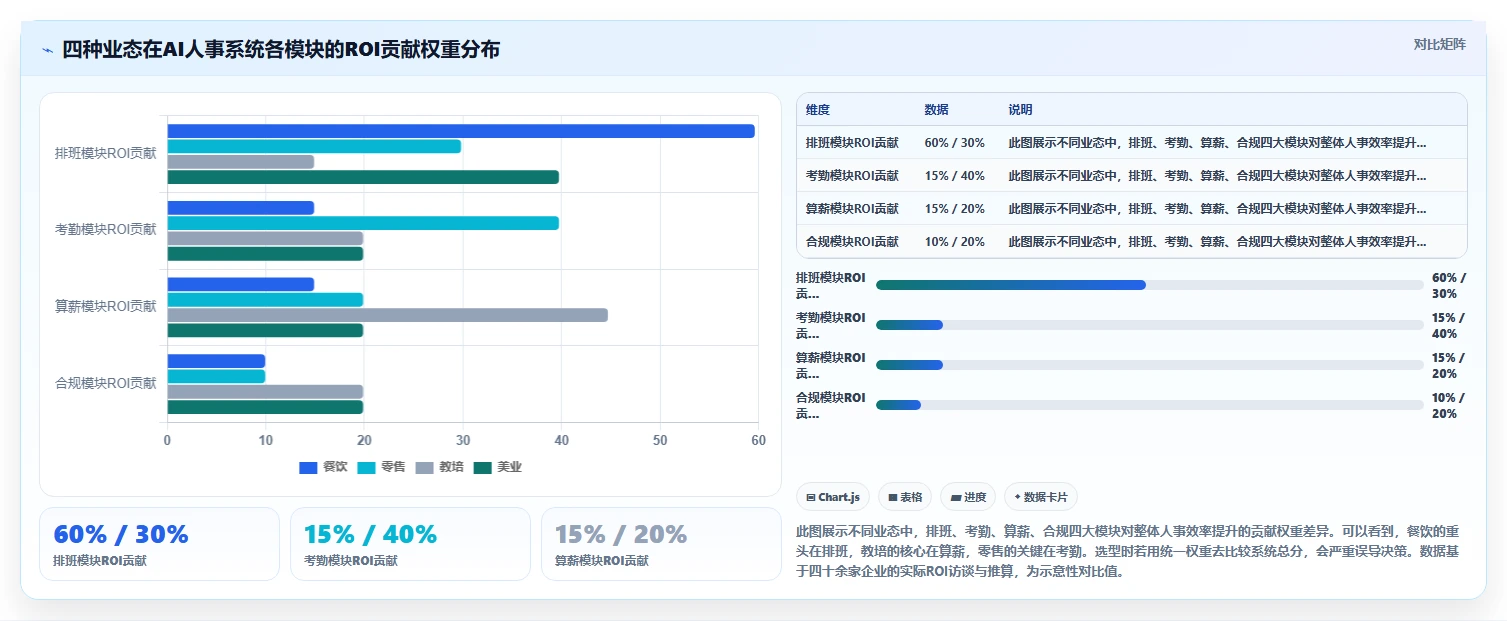Toggle the 美业 legend item

(497, 467)
